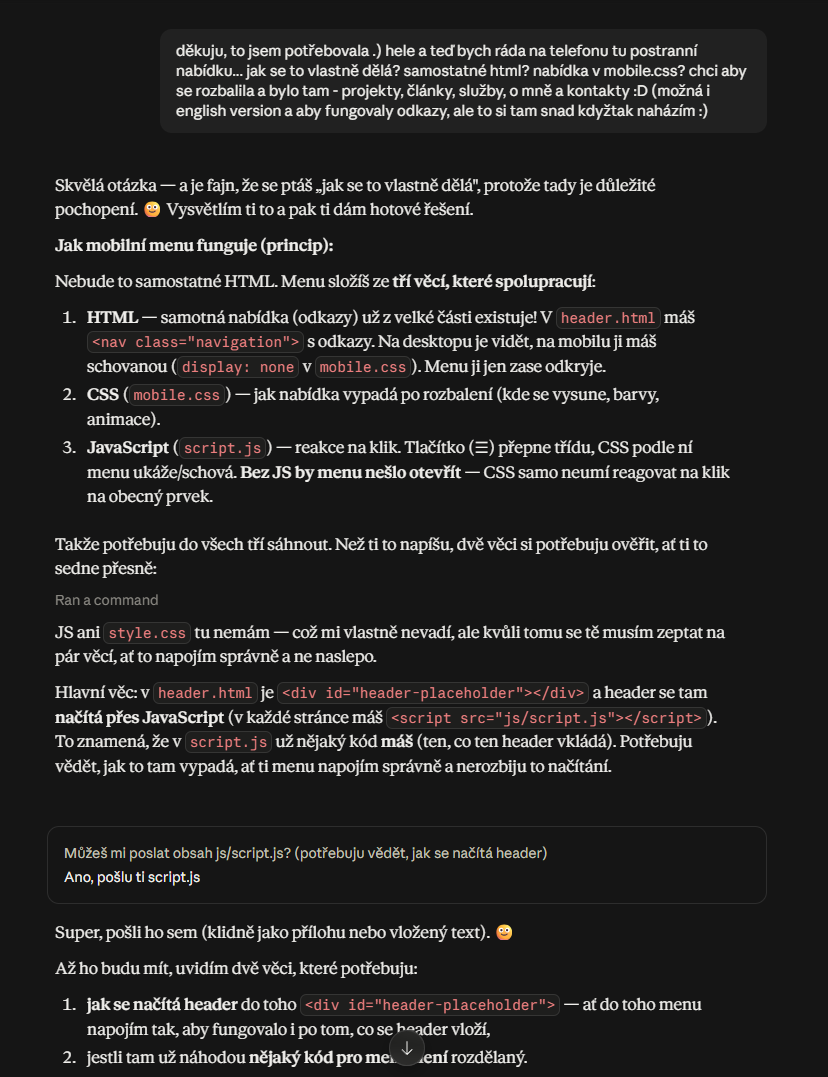The width and height of the screenshot is (828, 1077).
Task: Select the nav class="navigation" code chip
Action: (x=195, y=342)
